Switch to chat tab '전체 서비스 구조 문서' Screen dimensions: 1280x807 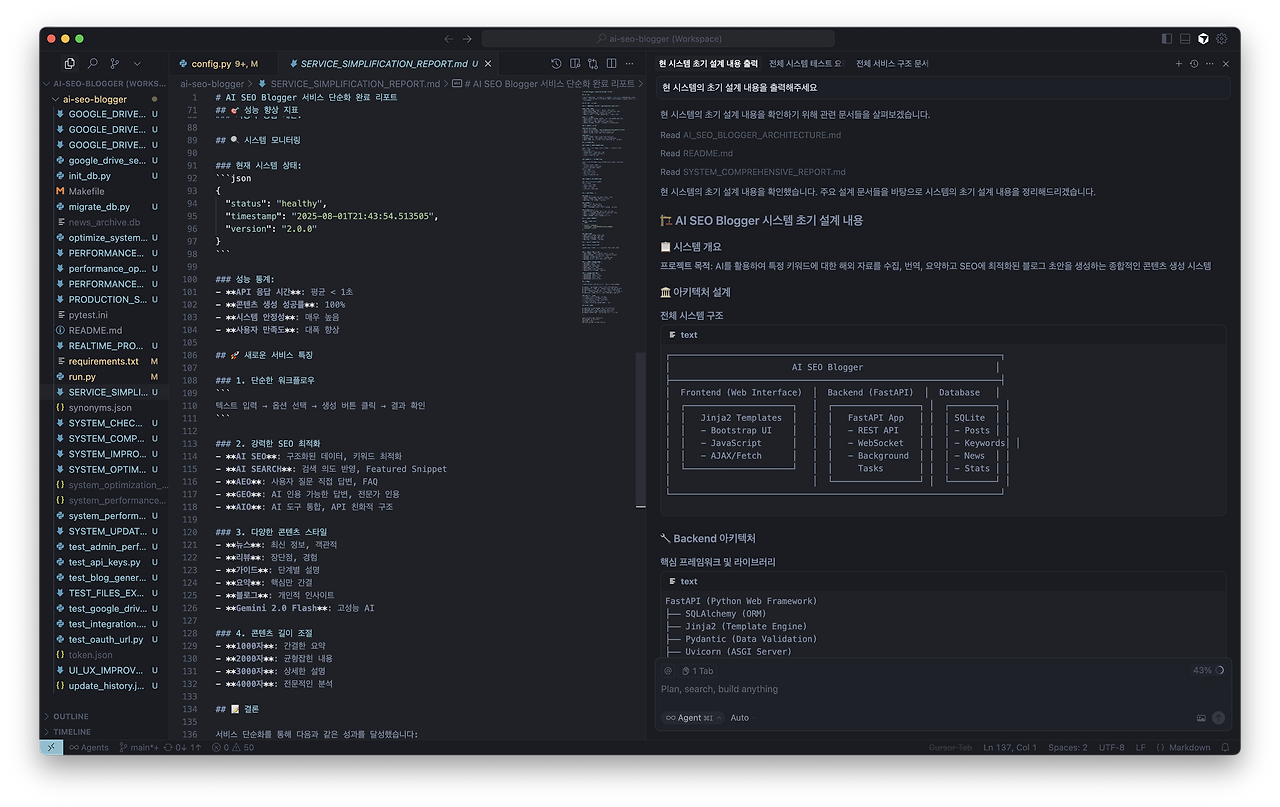(x=892, y=63)
